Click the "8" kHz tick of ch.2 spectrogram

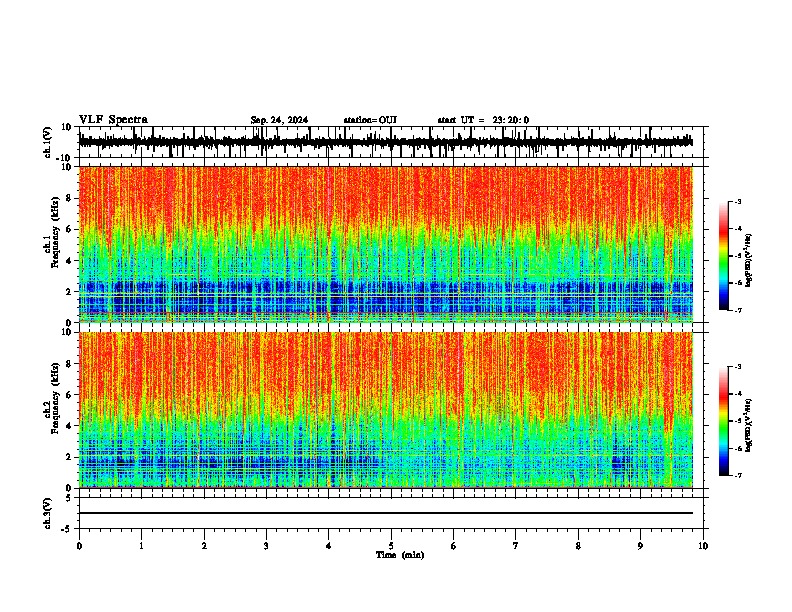coord(70,364)
